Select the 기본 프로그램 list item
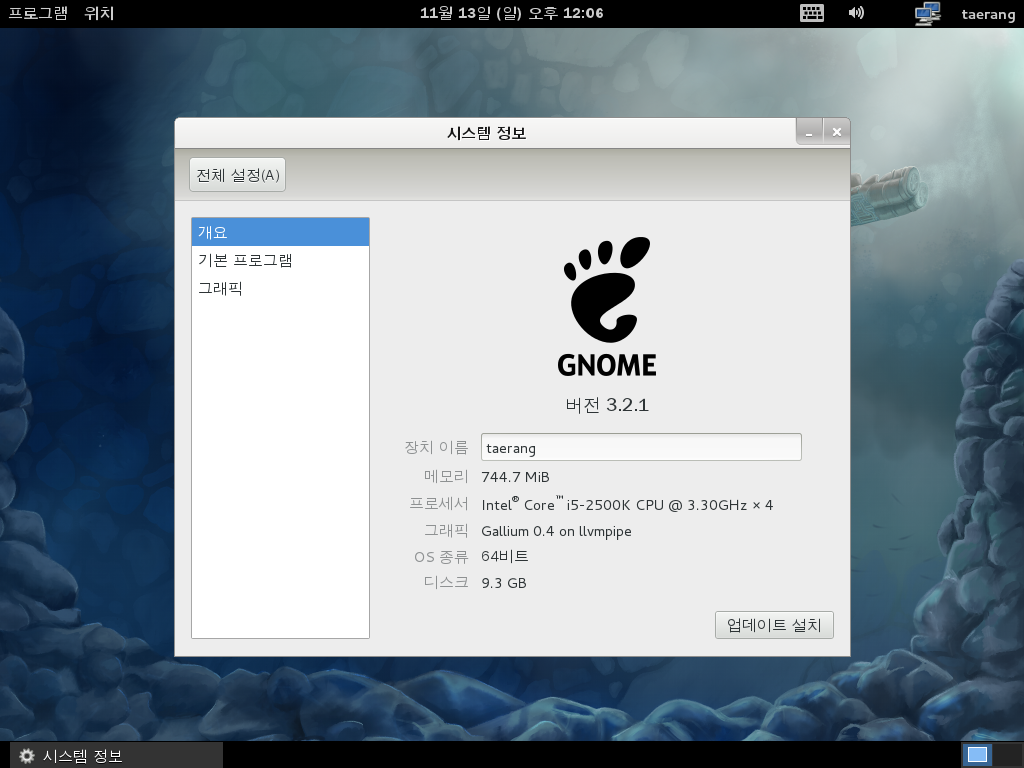Image resolution: width=1024 pixels, height=768 pixels. point(280,260)
